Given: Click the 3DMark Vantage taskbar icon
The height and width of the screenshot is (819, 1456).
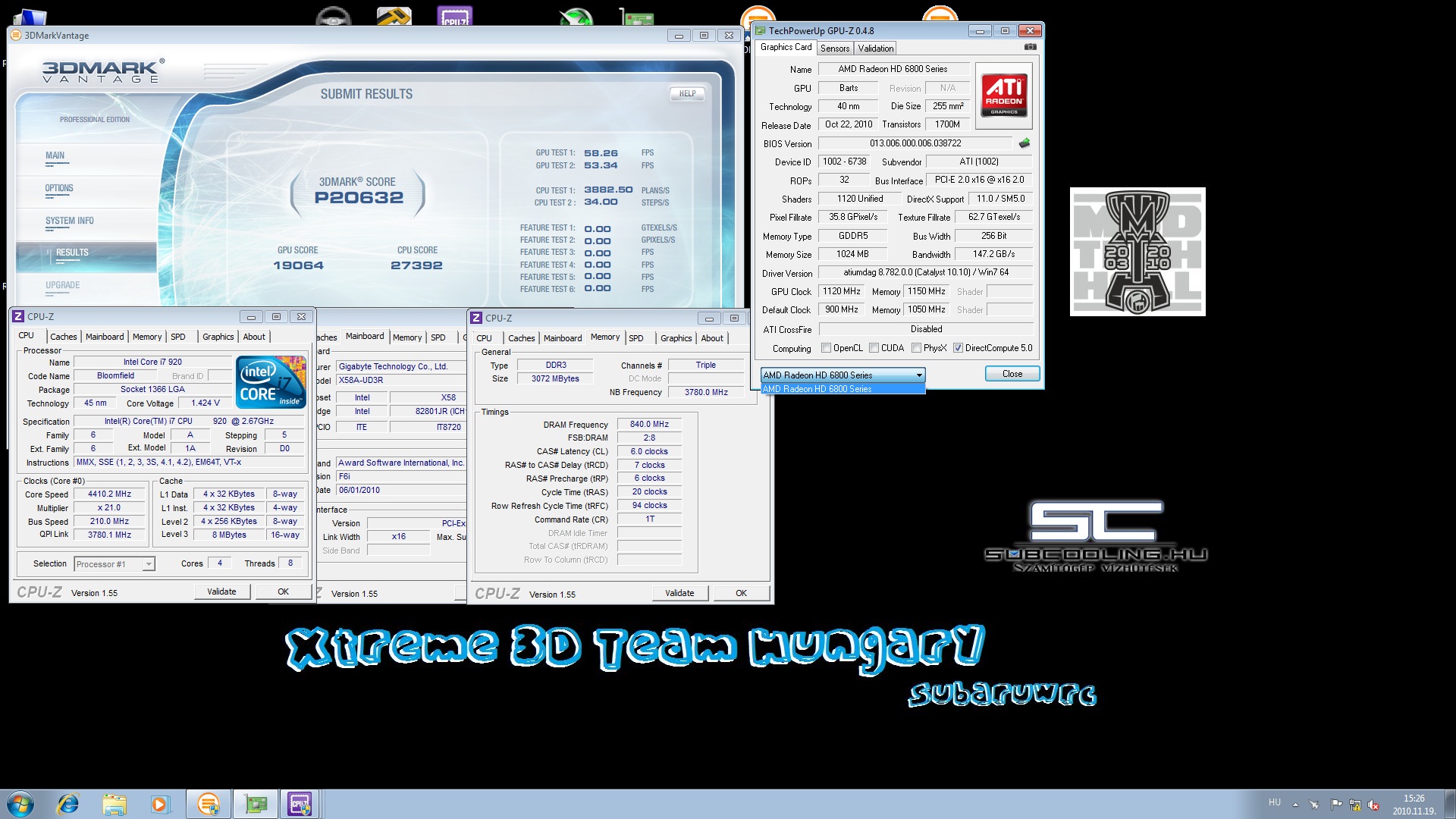Looking at the screenshot, I should [x=208, y=804].
